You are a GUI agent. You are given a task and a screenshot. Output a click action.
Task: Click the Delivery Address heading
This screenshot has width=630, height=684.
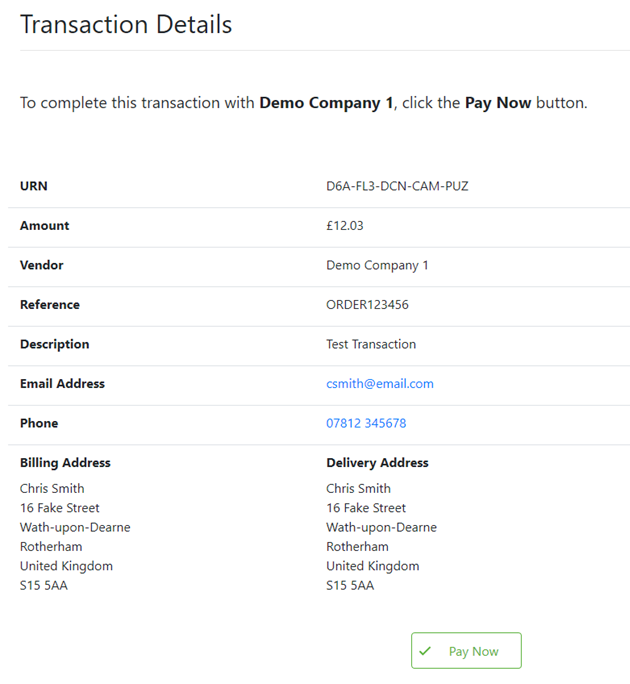[x=377, y=463]
